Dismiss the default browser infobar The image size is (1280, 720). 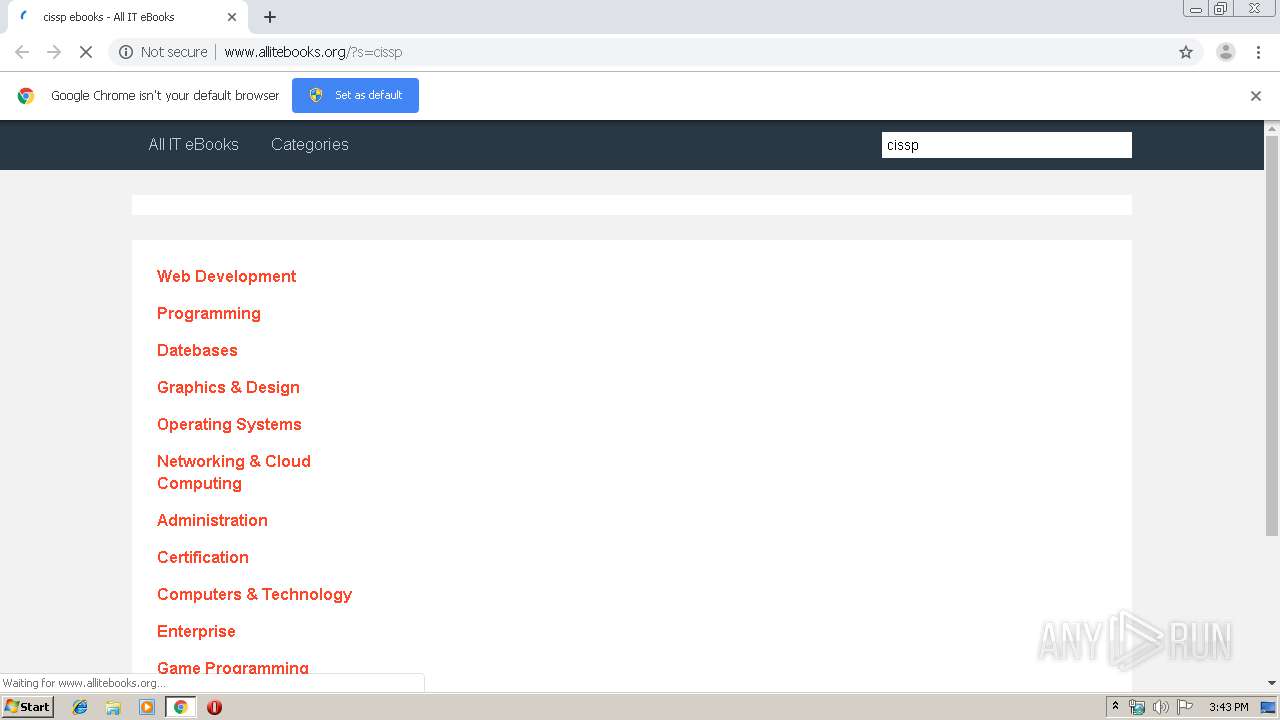[1256, 96]
